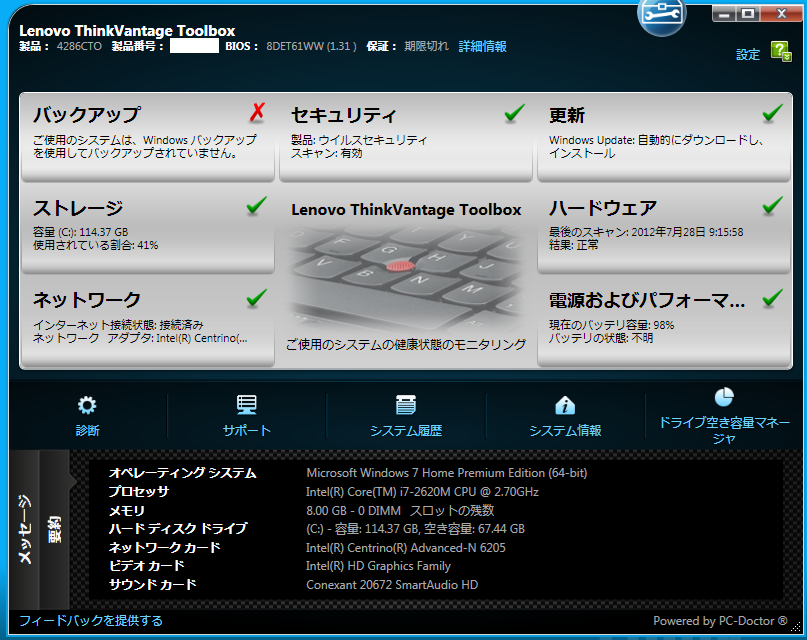Click 'Intel(R) Core(TM) i7-2620M' value

coord(422,492)
